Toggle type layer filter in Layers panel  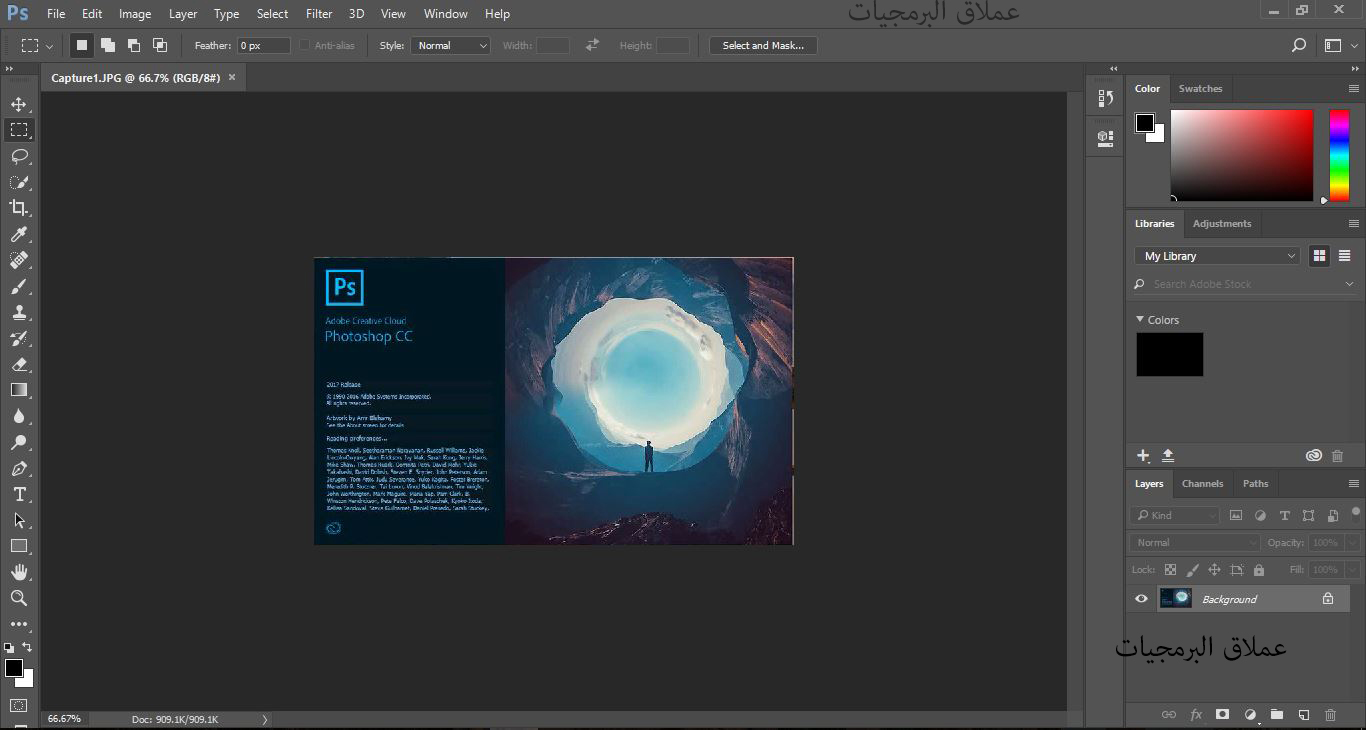click(x=1285, y=516)
